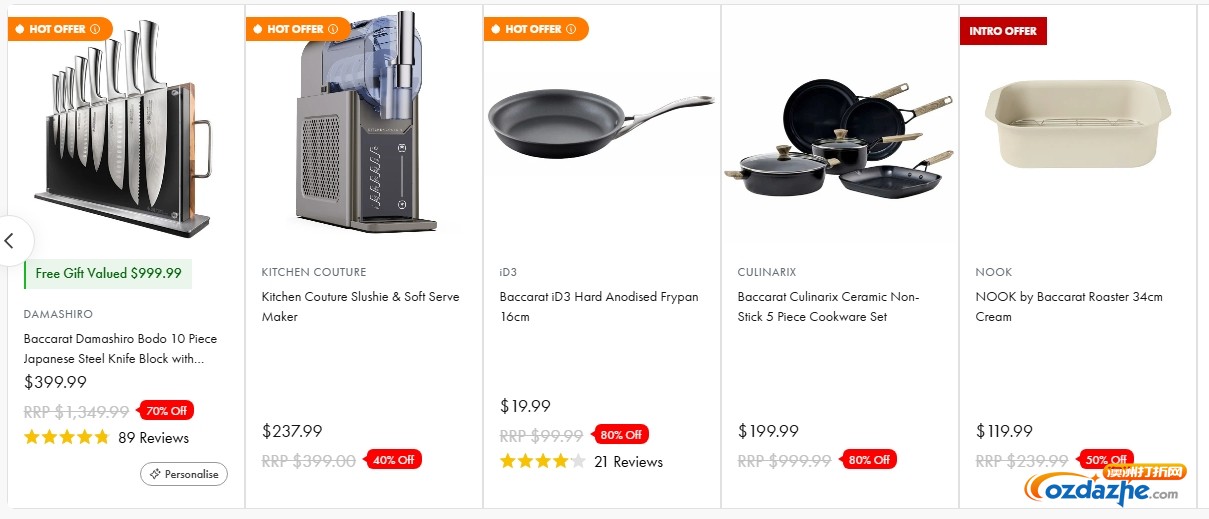
Task: Click the 70% Off tag on knife block
Action: click(168, 410)
